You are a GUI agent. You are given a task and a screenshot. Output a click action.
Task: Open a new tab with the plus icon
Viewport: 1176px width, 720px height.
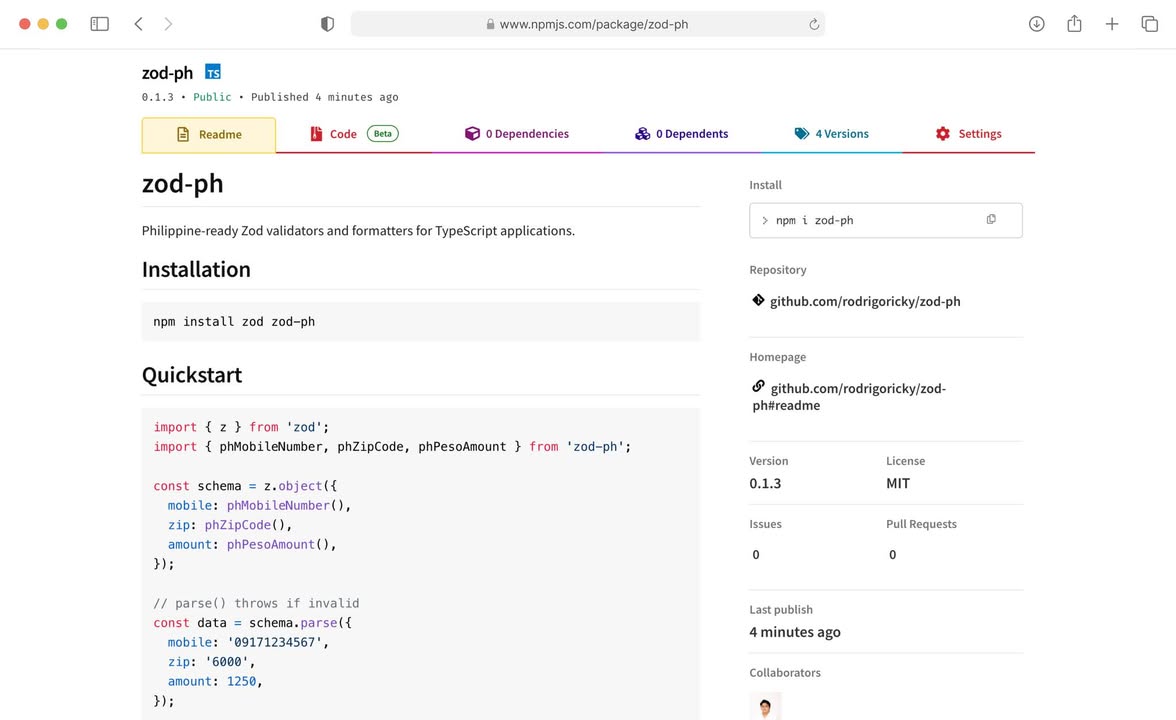click(1112, 24)
